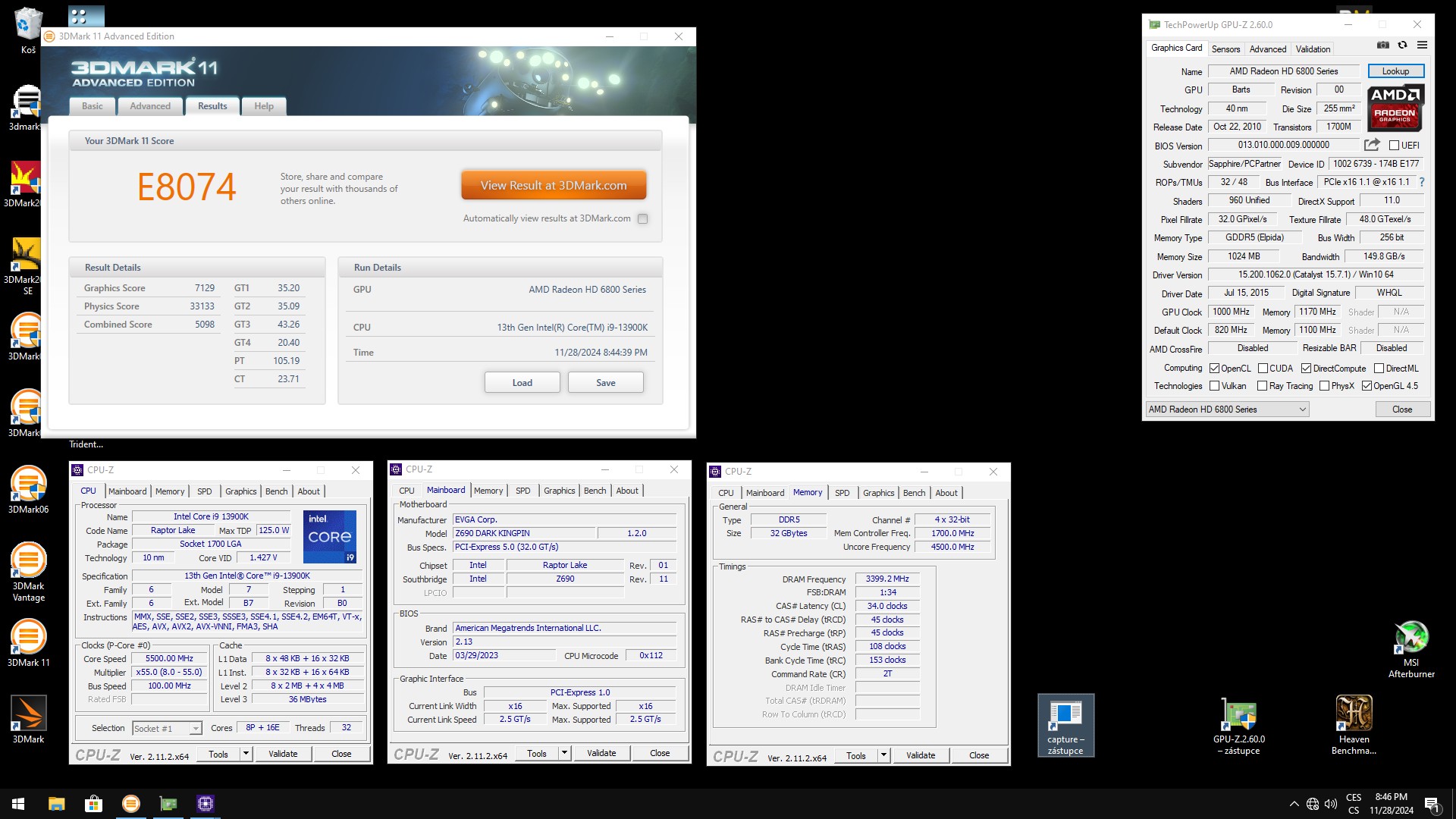Toggle the DirectML checkbox
The height and width of the screenshot is (819, 1456).
point(1379,368)
